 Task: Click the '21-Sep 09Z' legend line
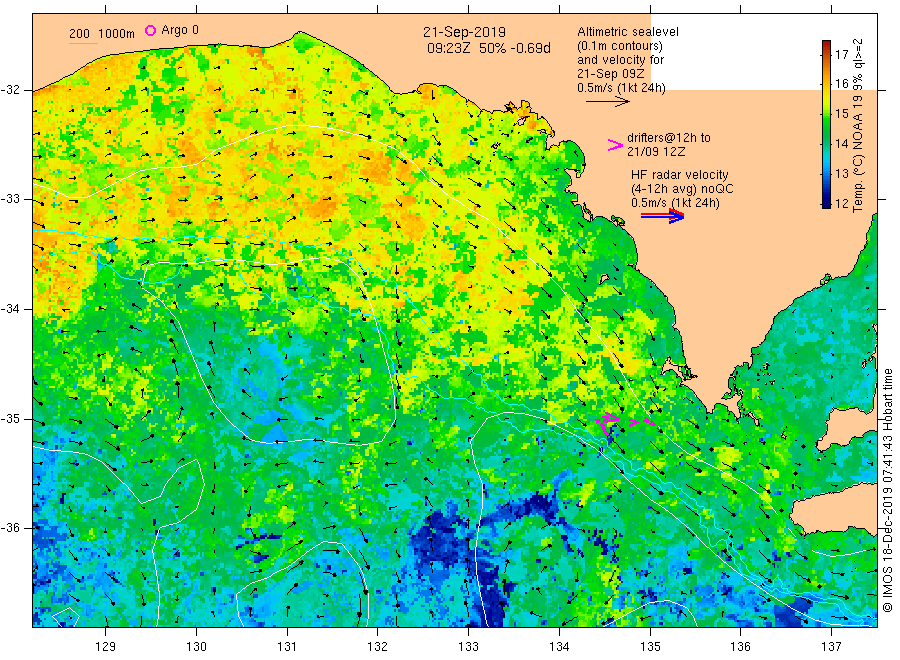pyautogui.click(x=611, y=74)
